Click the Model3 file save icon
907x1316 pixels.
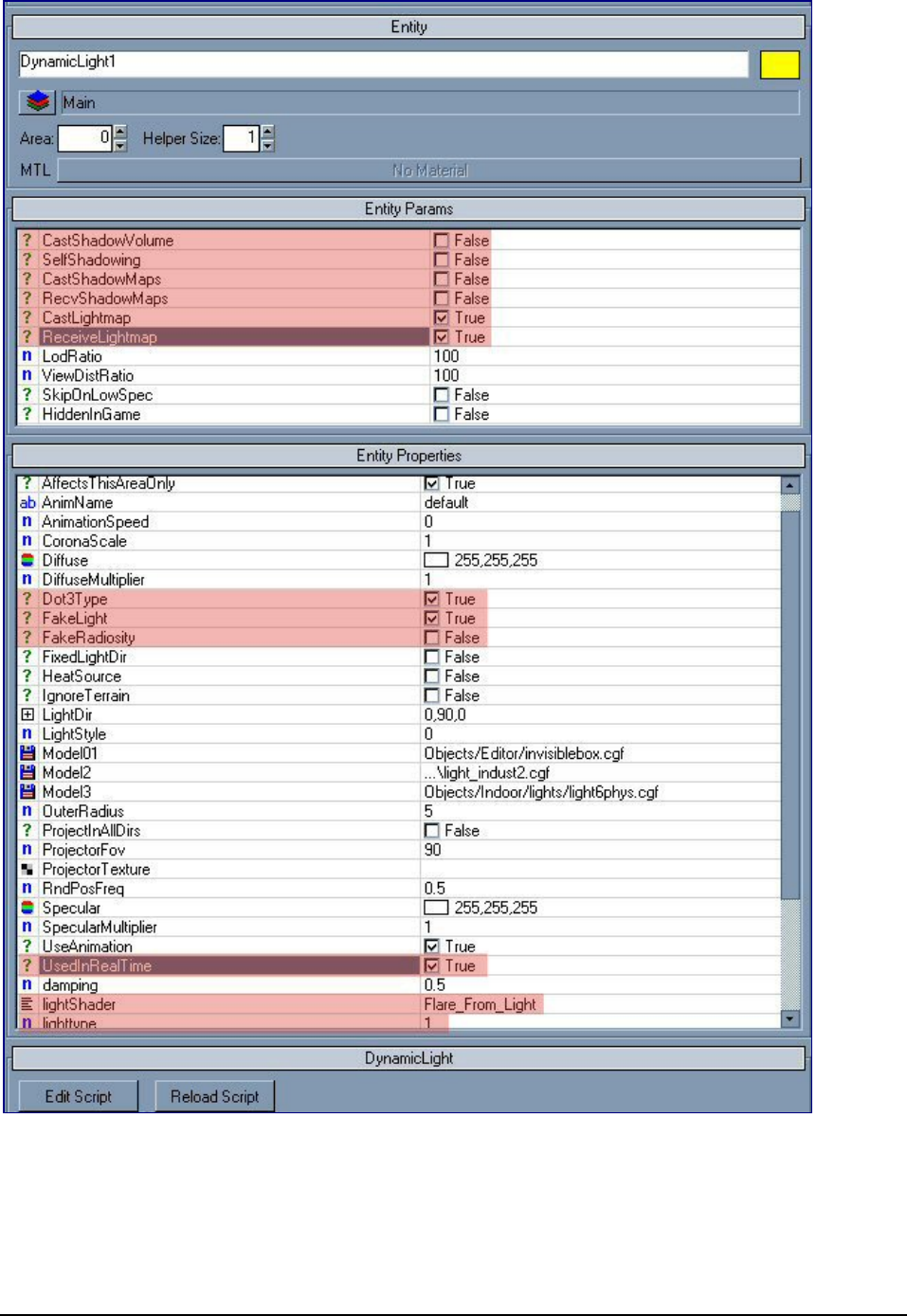tap(27, 792)
